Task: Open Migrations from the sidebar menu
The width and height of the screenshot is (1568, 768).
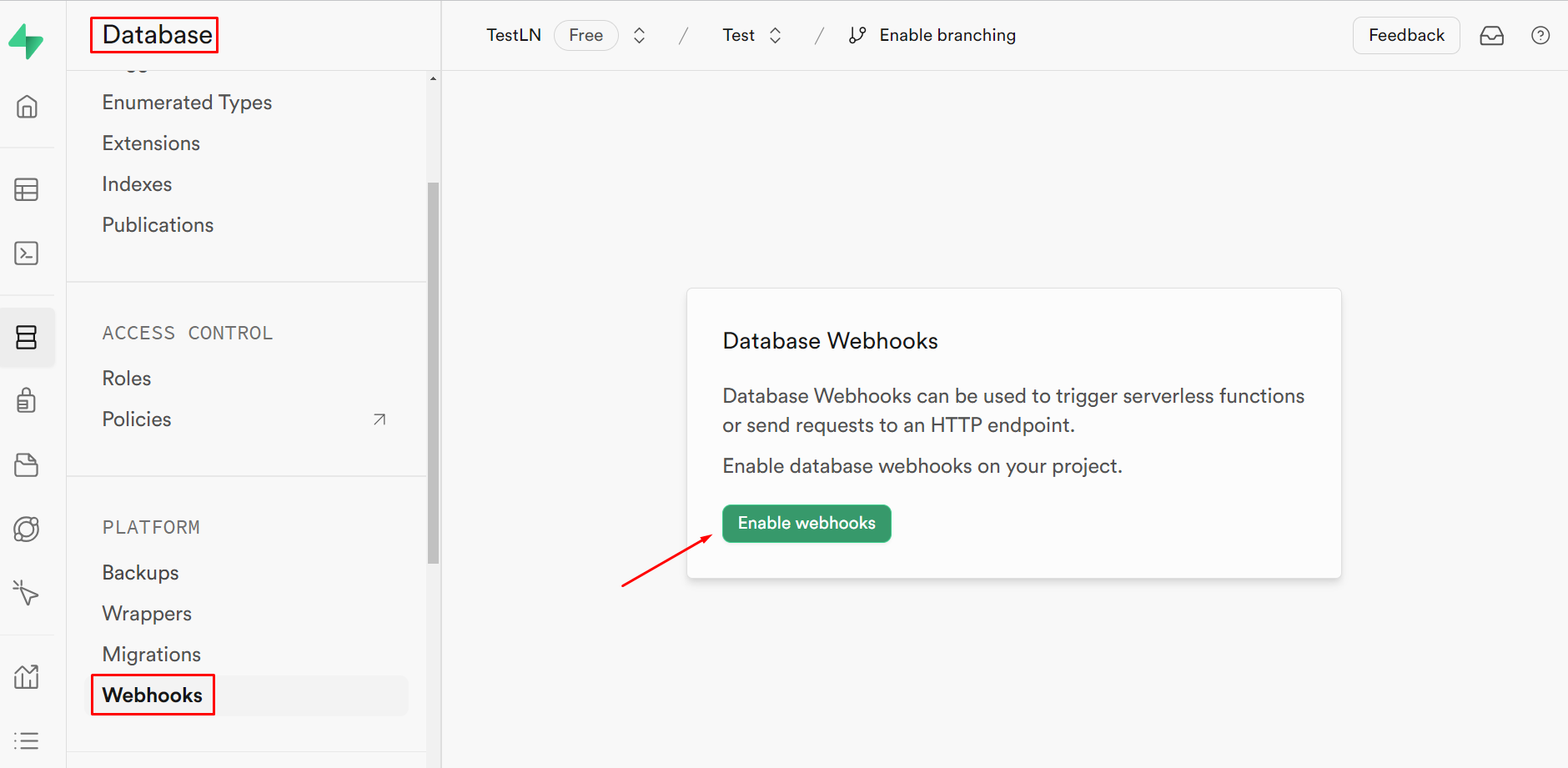Action: click(151, 654)
